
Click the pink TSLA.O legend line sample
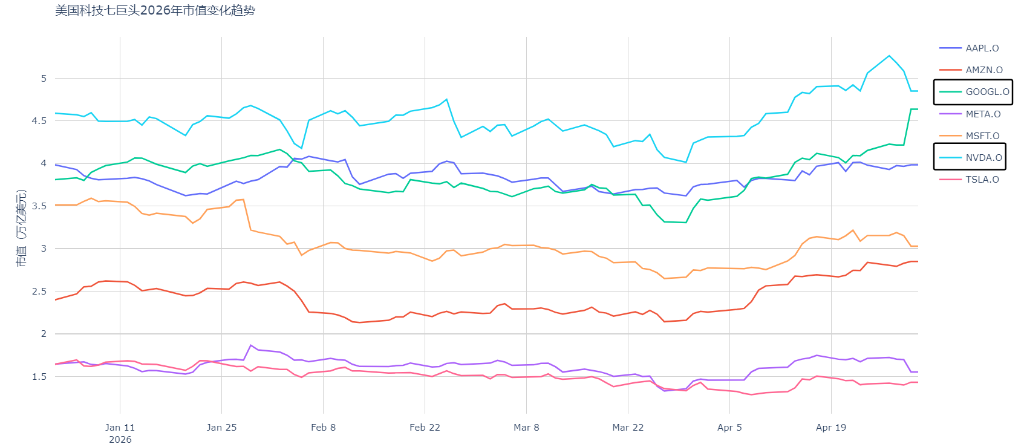tap(948, 180)
